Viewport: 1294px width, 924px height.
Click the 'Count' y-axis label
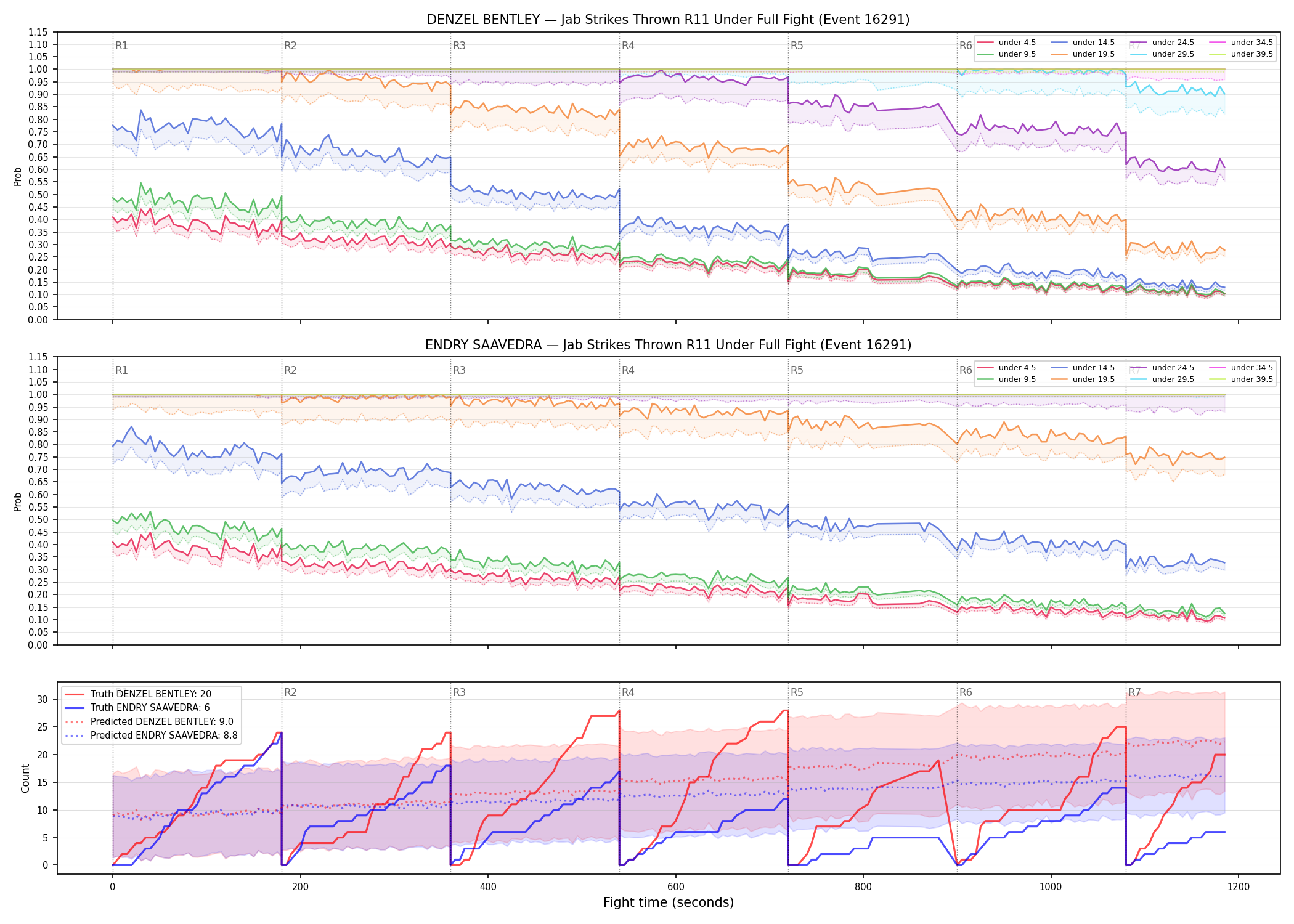click(x=25, y=778)
